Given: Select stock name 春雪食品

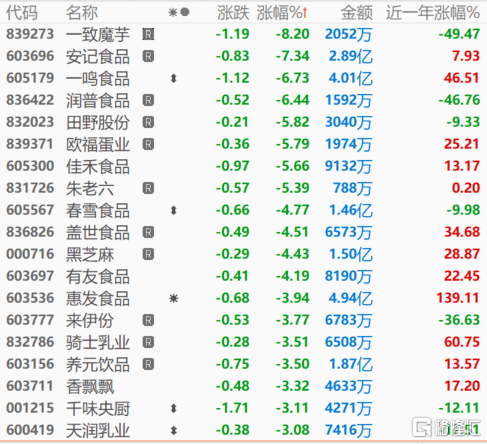Looking at the screenshot, I should coord(98,210).
